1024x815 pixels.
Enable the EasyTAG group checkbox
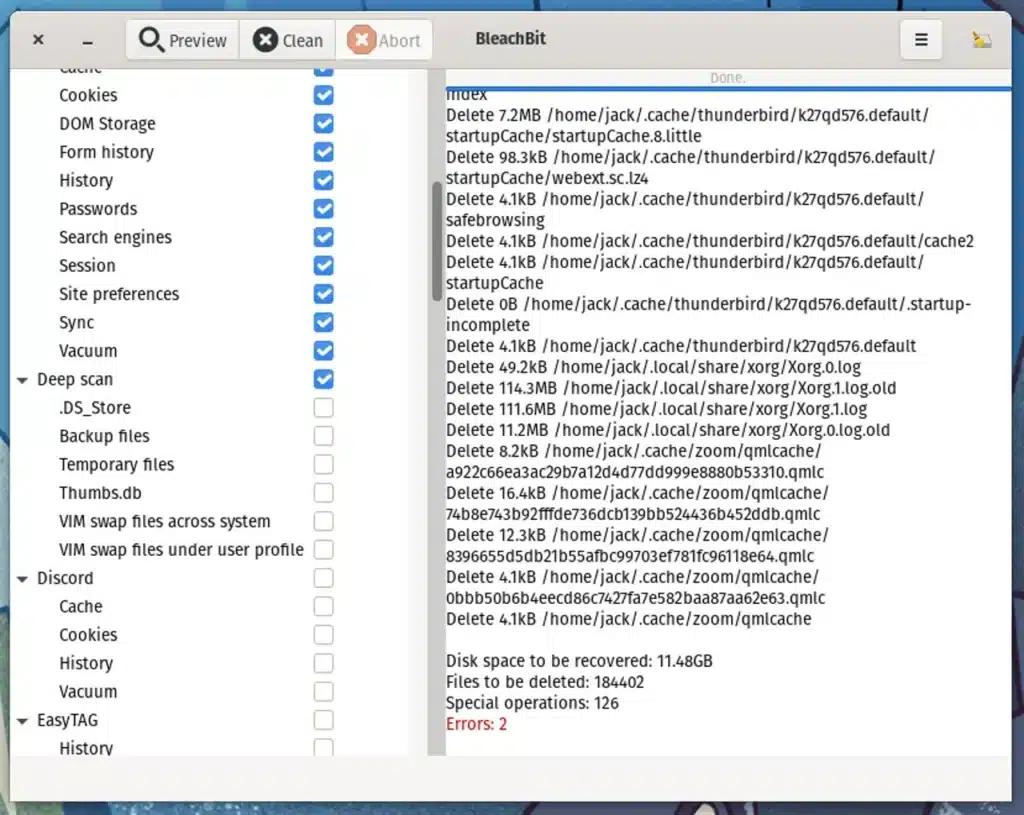point(323,720)
